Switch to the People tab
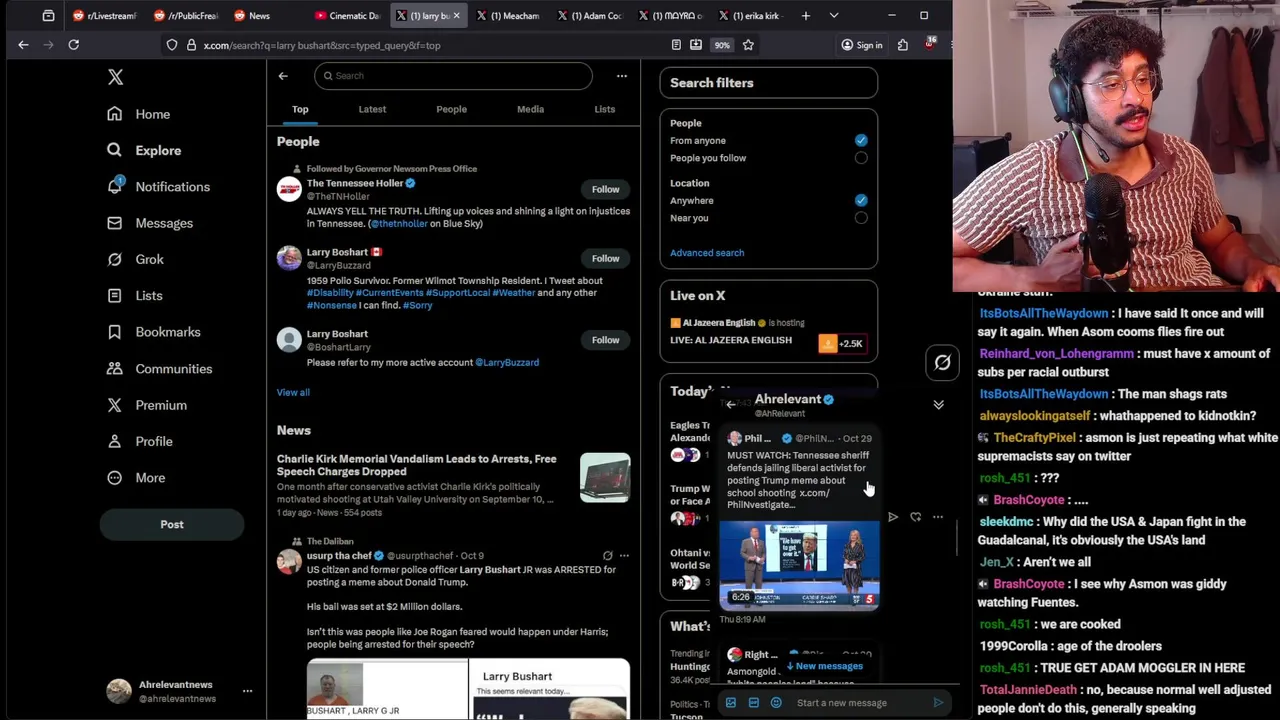The width and height of the screenshot is (1280, 720). (451, 109)
